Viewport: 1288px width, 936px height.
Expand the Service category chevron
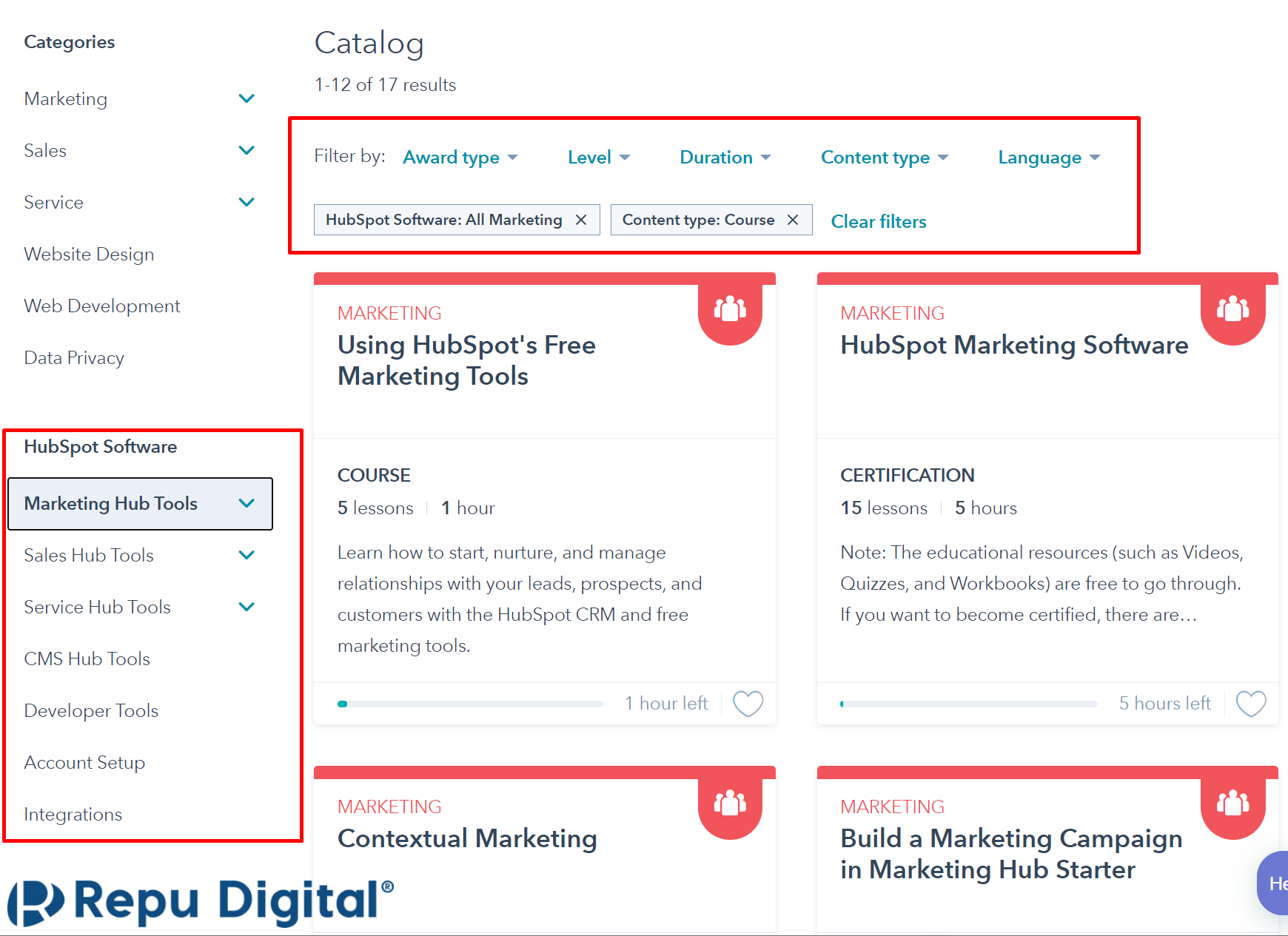coord(246,202)
